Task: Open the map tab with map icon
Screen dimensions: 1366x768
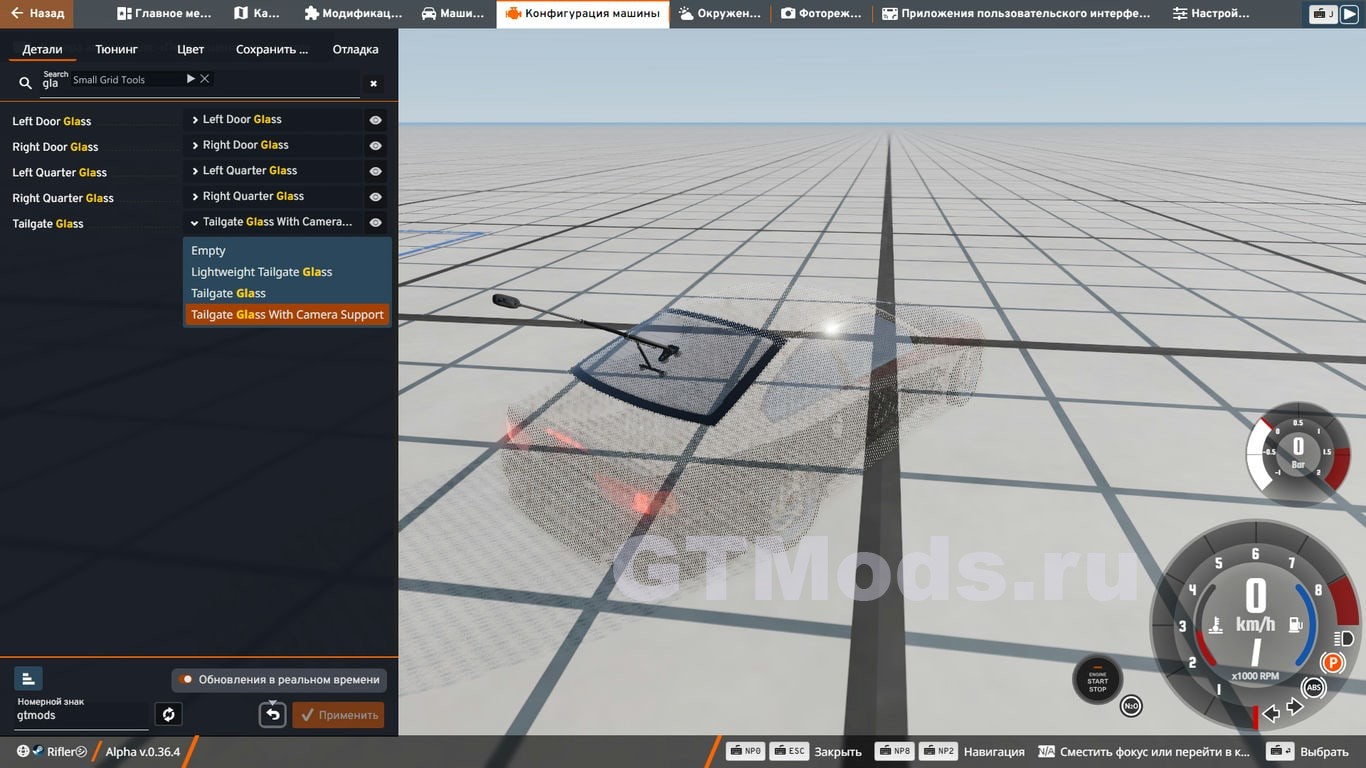Action: point(257,14)
